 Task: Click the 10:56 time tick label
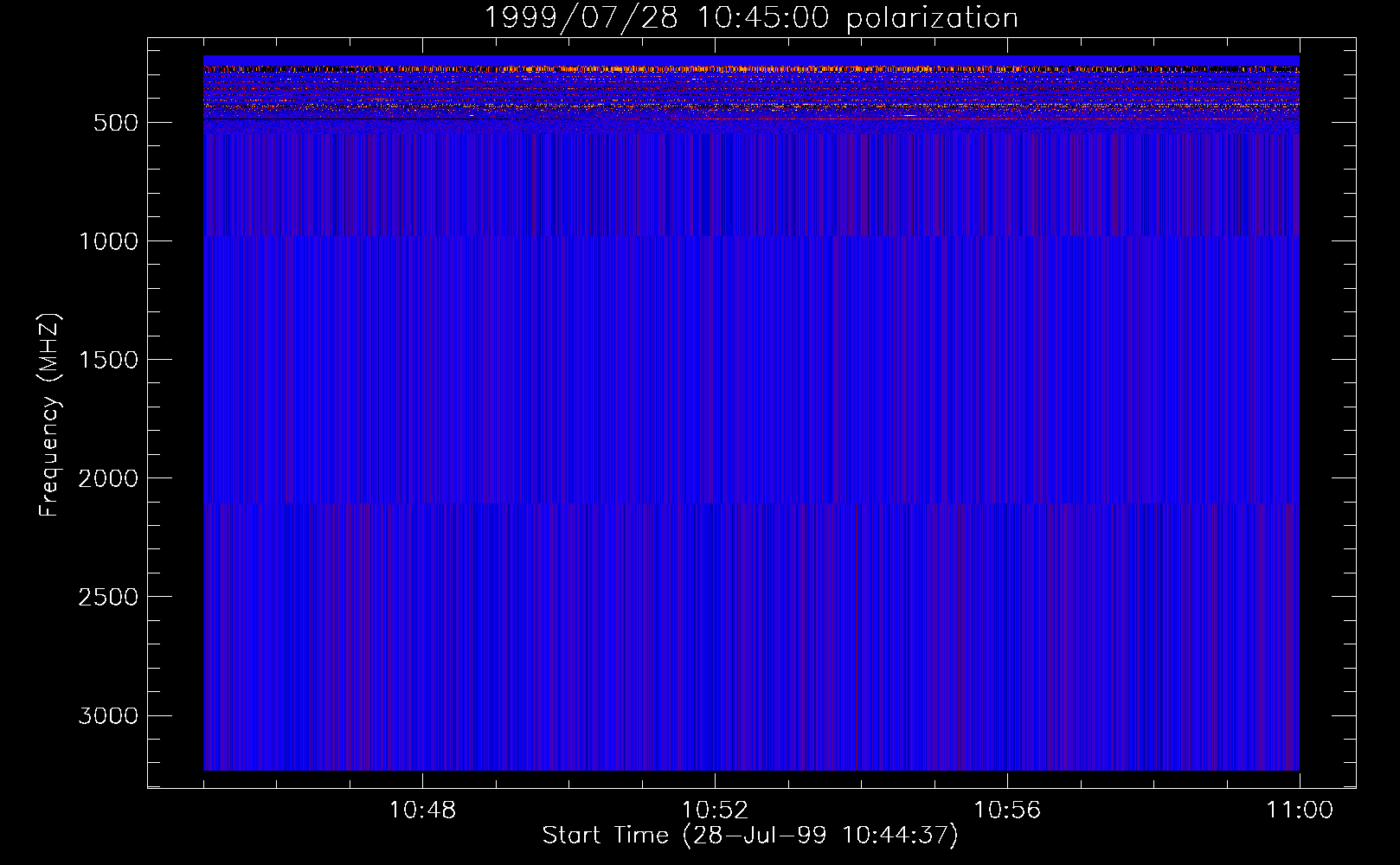(1007, 811)
